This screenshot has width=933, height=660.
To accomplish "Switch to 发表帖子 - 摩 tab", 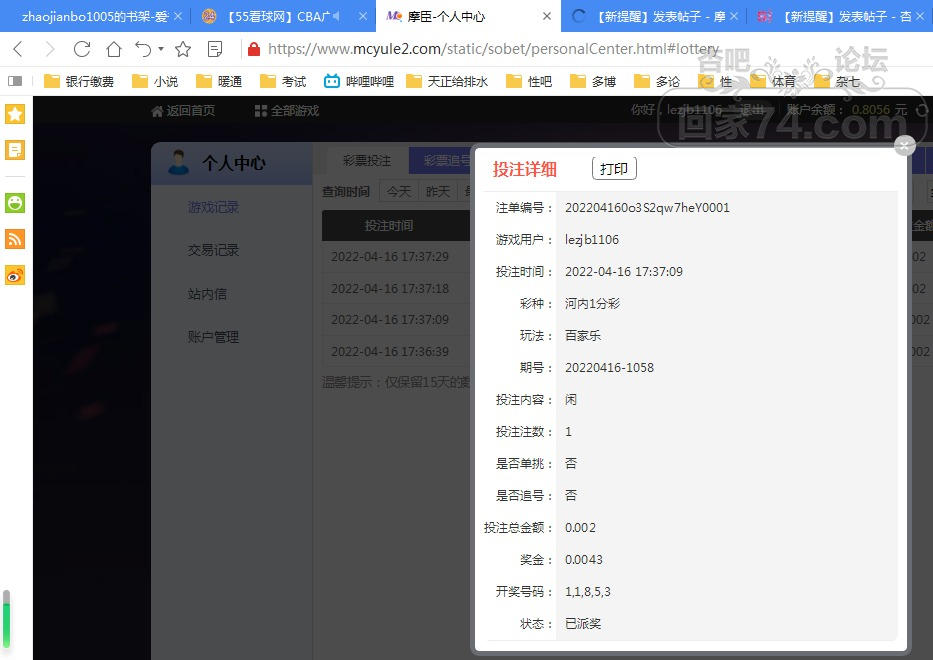I will click(x=653, y=16).
